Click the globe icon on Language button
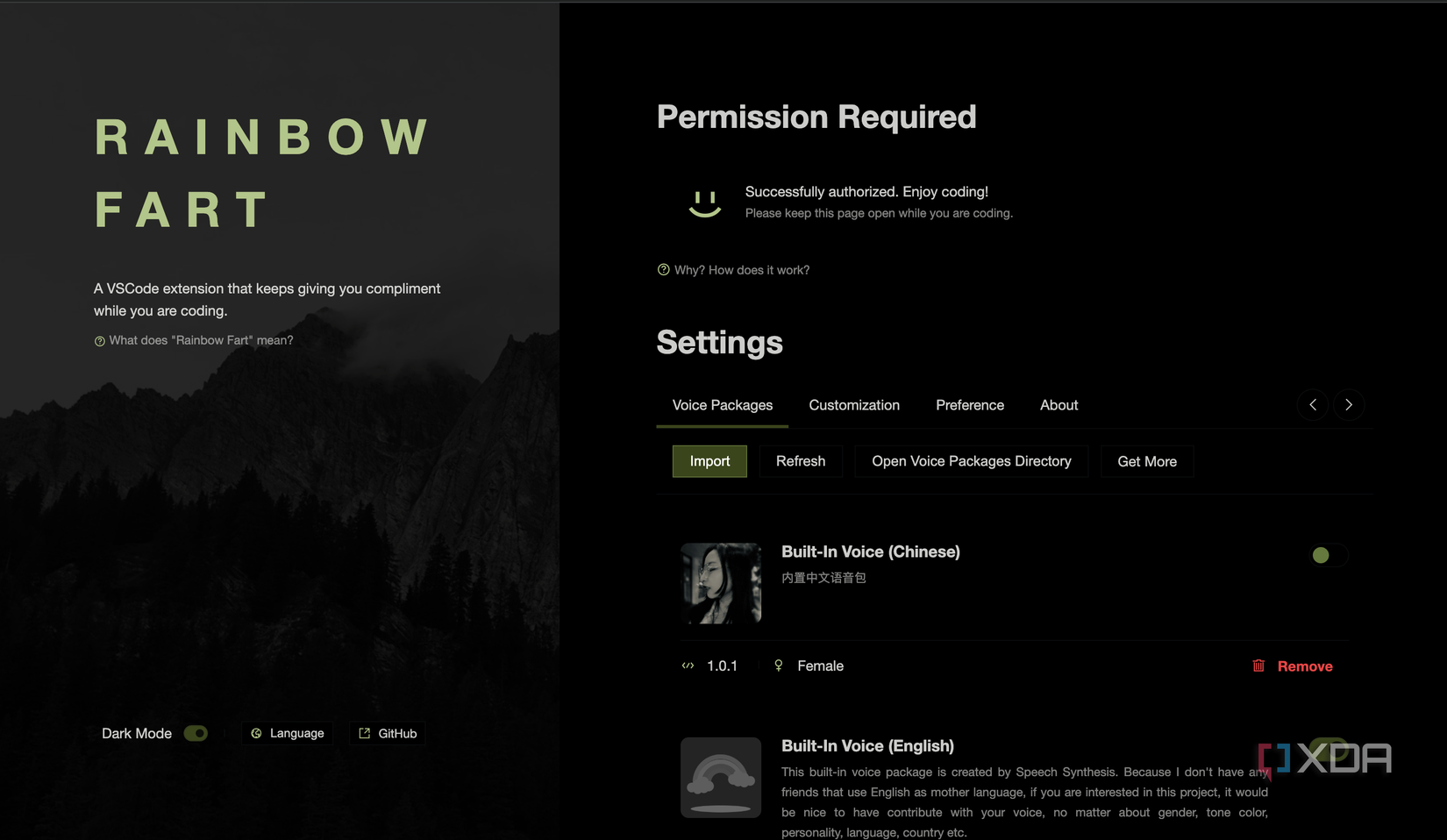Screen dimensions: 1447x840 click(x=256, y=734)
